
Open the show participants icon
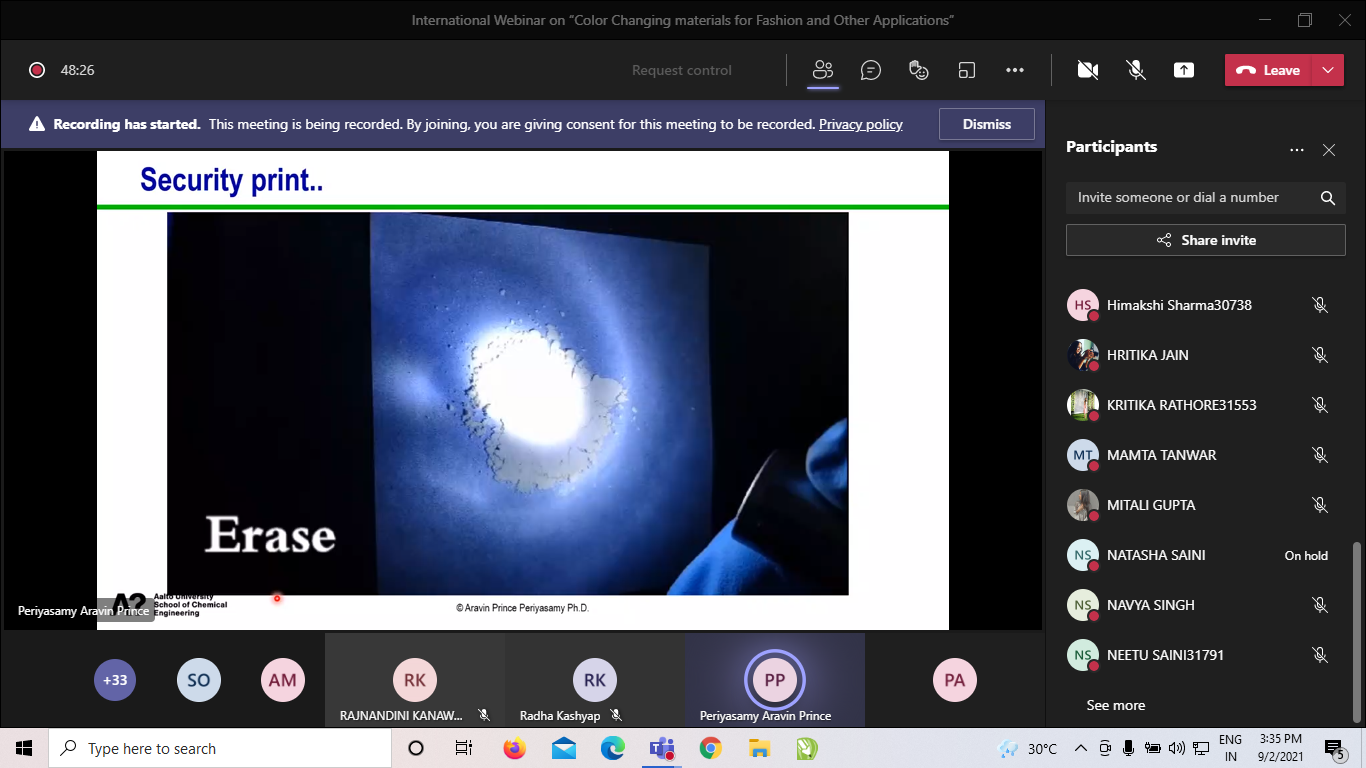(823, 70)
